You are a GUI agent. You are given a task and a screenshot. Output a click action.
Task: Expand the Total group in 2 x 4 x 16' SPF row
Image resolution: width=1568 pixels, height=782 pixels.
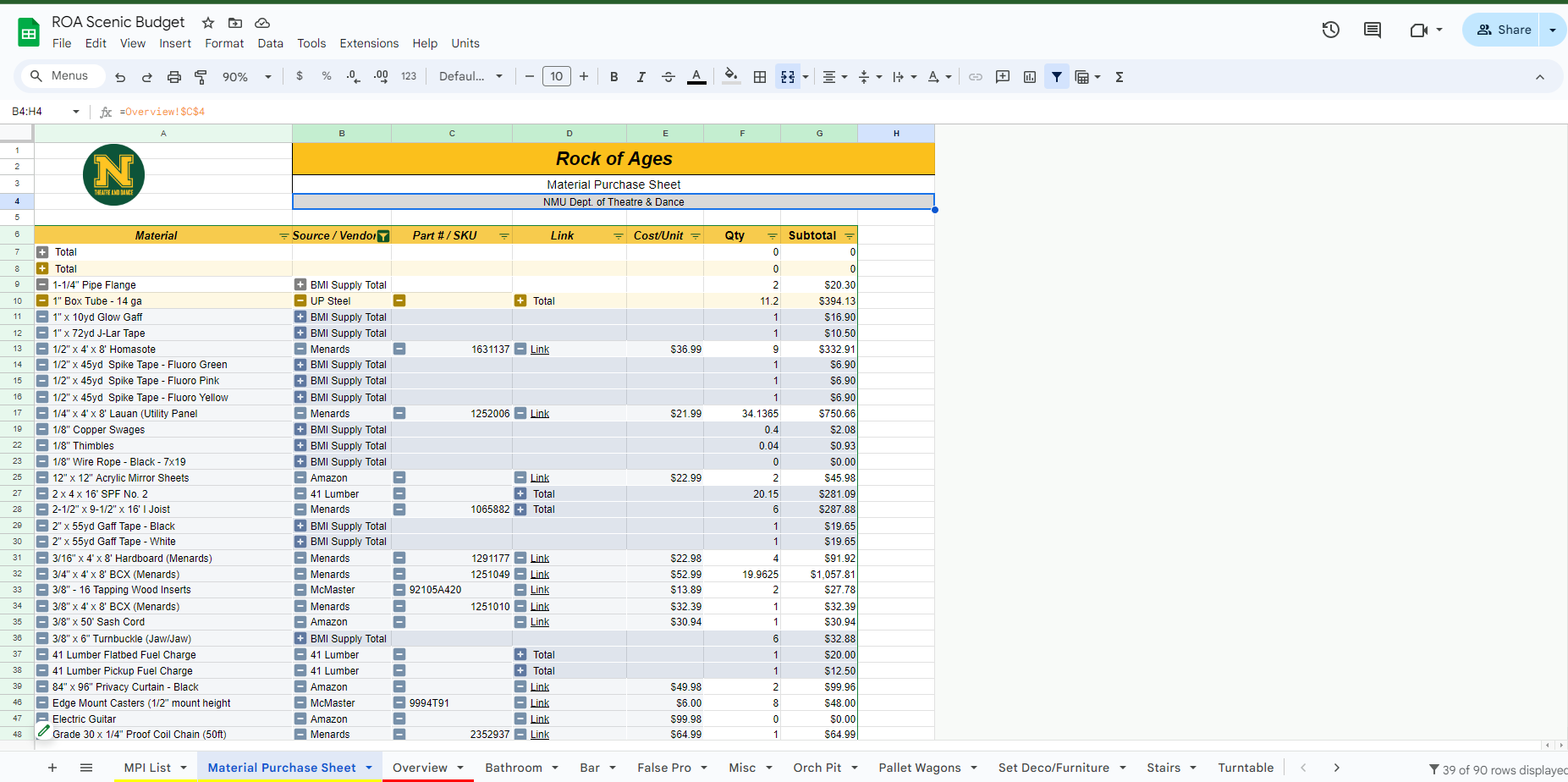(520, 493)
